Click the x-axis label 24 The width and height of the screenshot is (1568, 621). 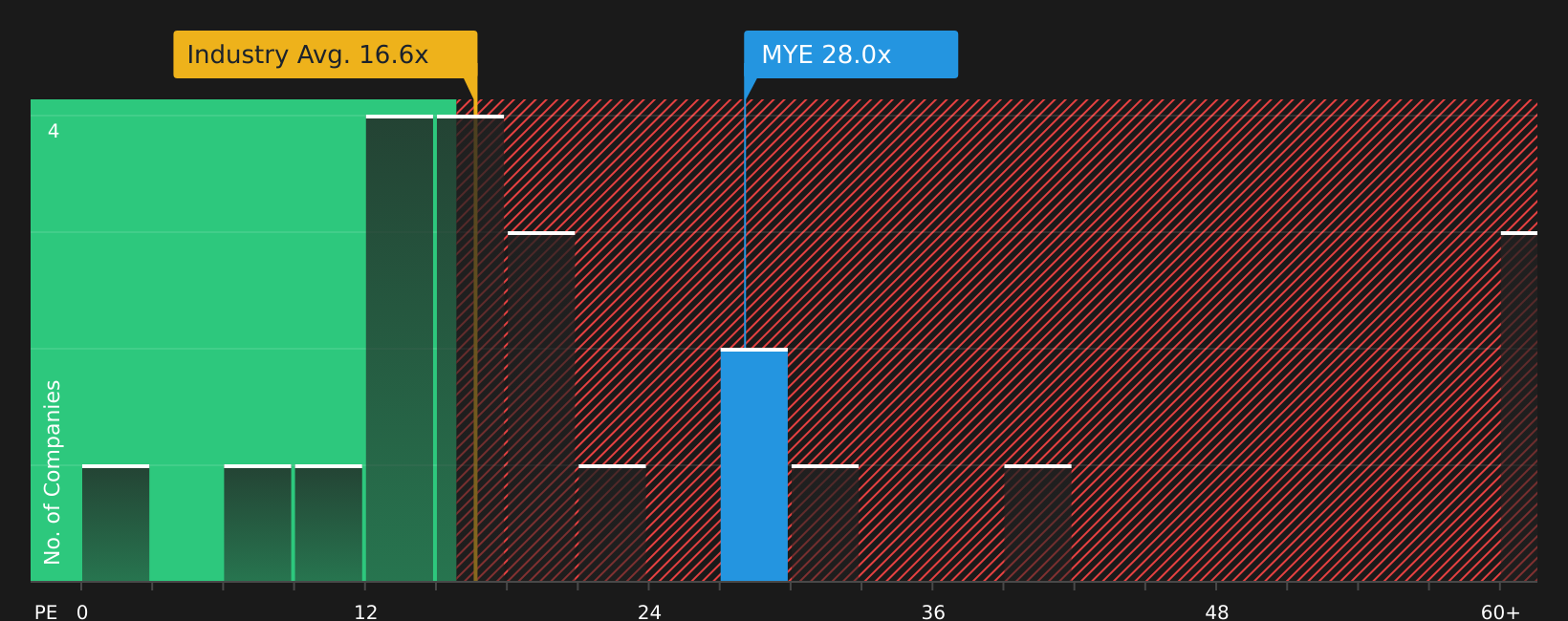(x=649, y=611)
